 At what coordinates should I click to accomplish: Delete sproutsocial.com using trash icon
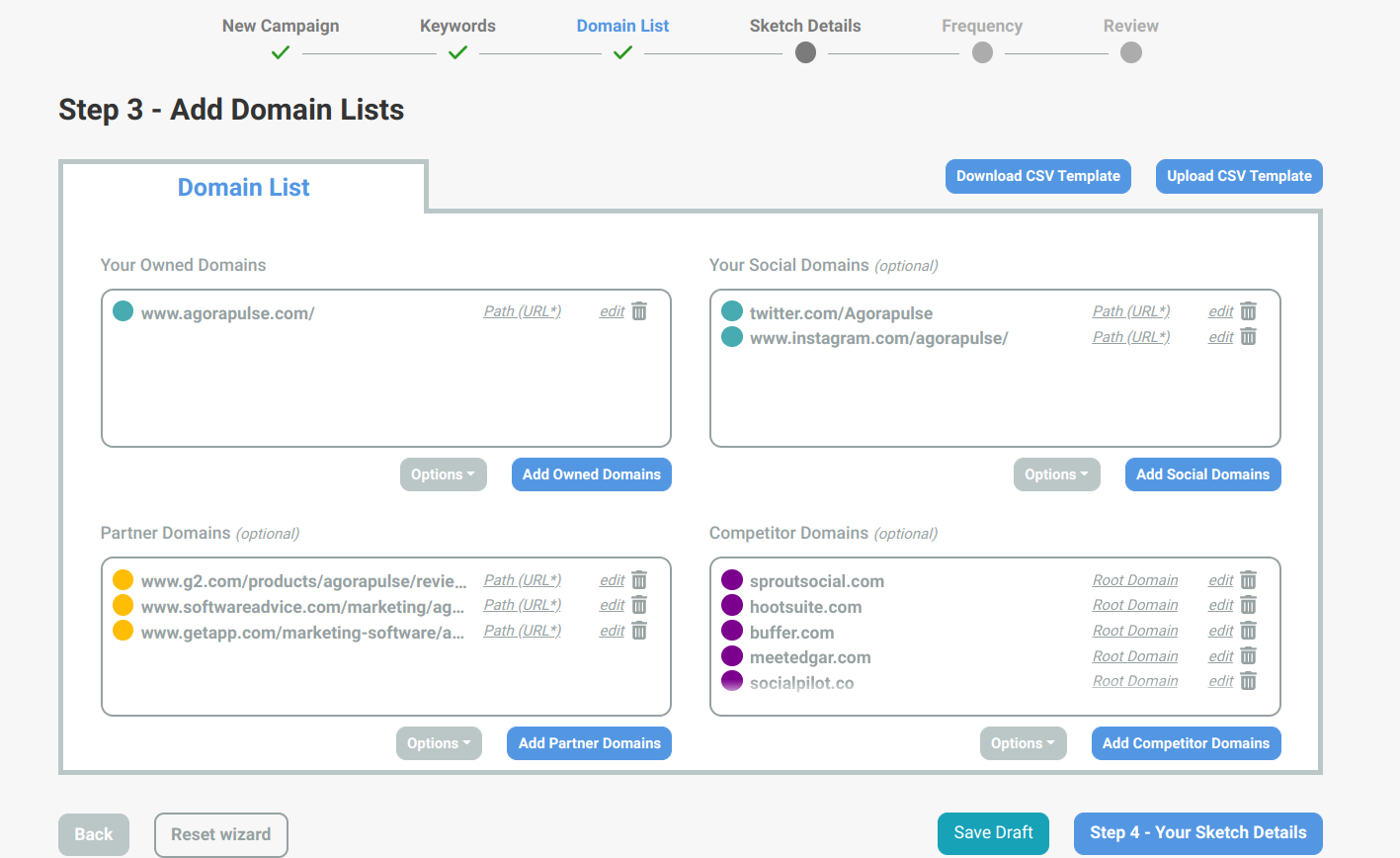[1248, 580]
